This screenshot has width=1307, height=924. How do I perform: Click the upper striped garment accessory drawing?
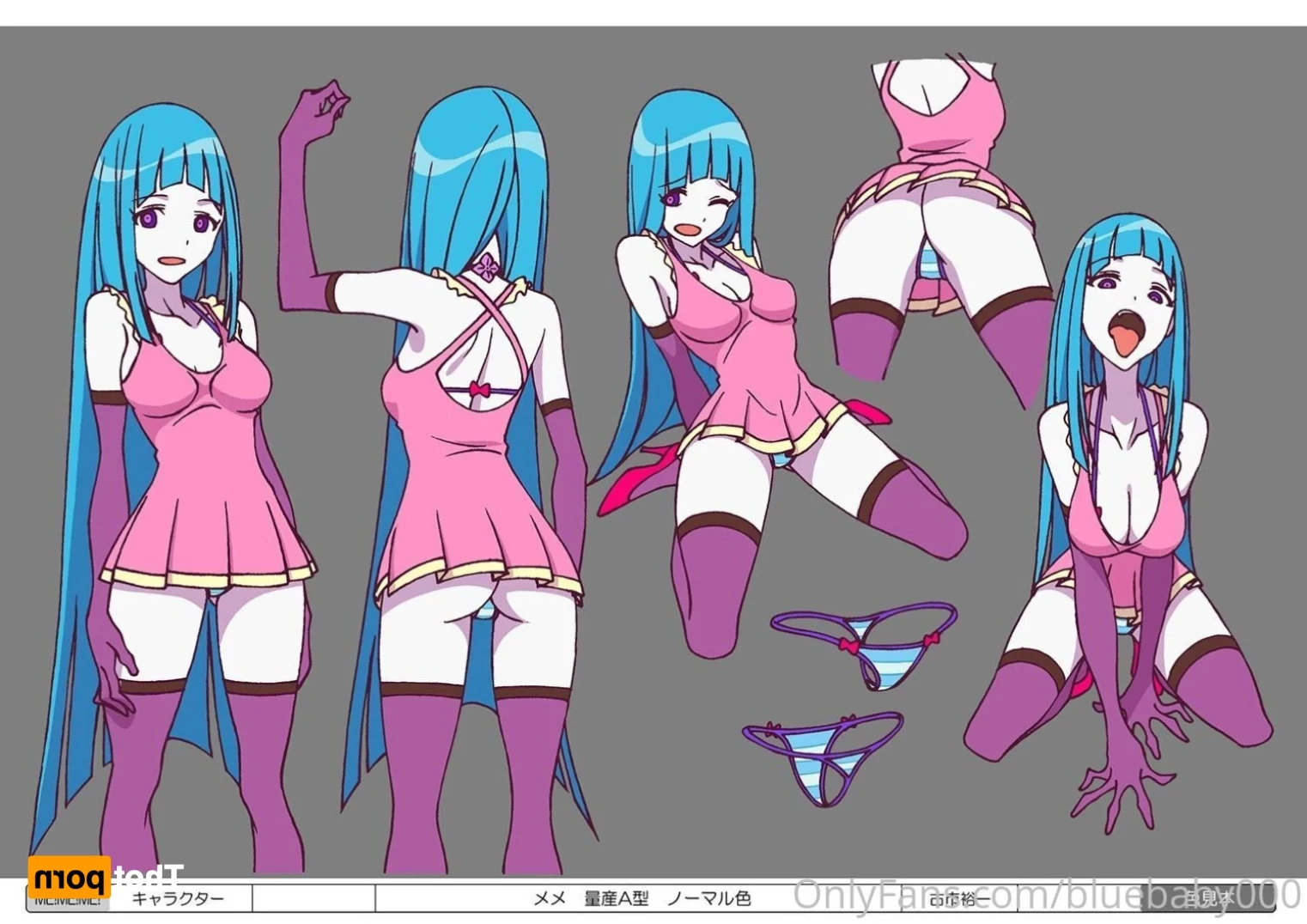pos(863,643)
